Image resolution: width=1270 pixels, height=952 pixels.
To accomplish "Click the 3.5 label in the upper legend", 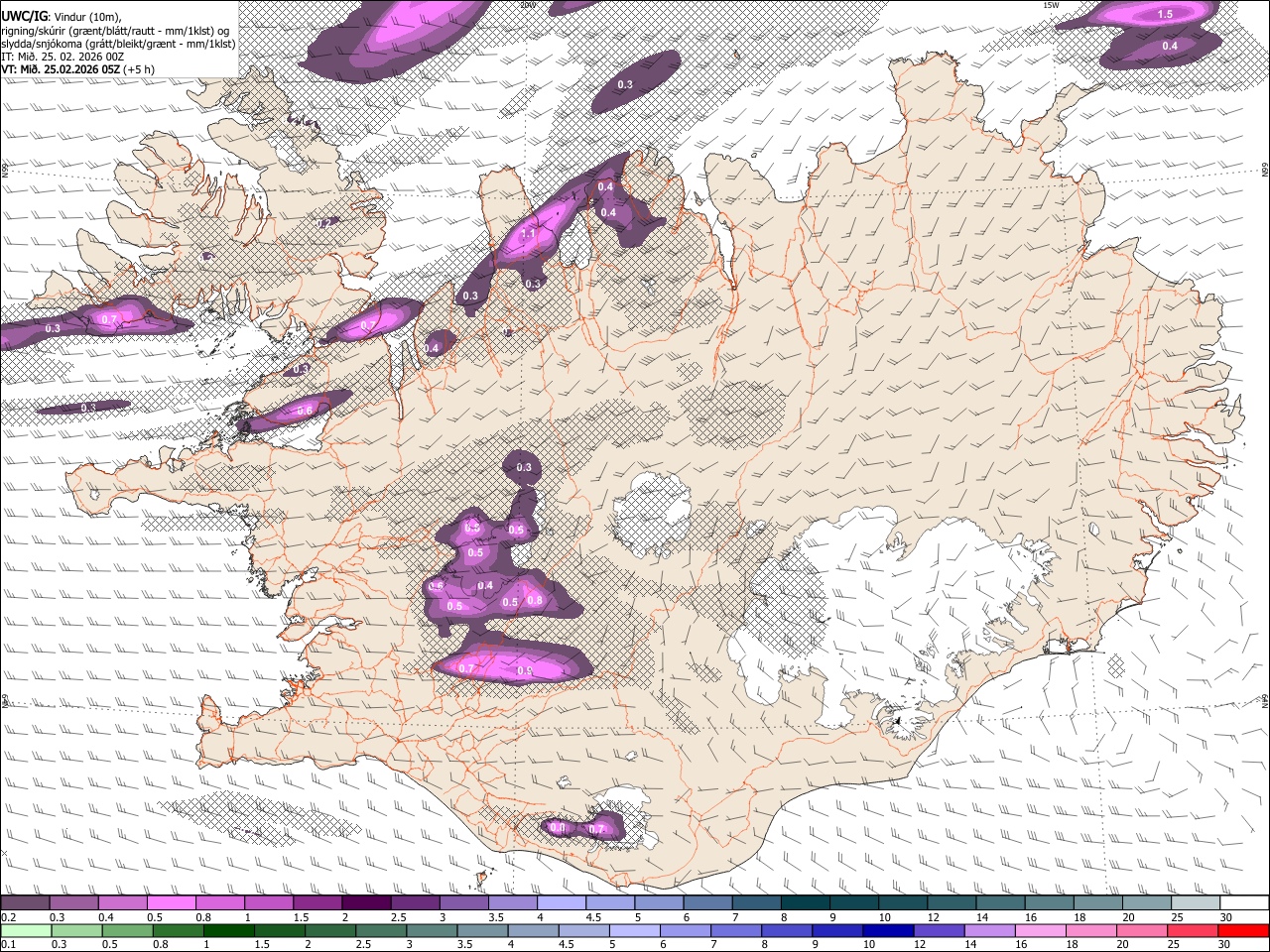I will click(494, 917).
